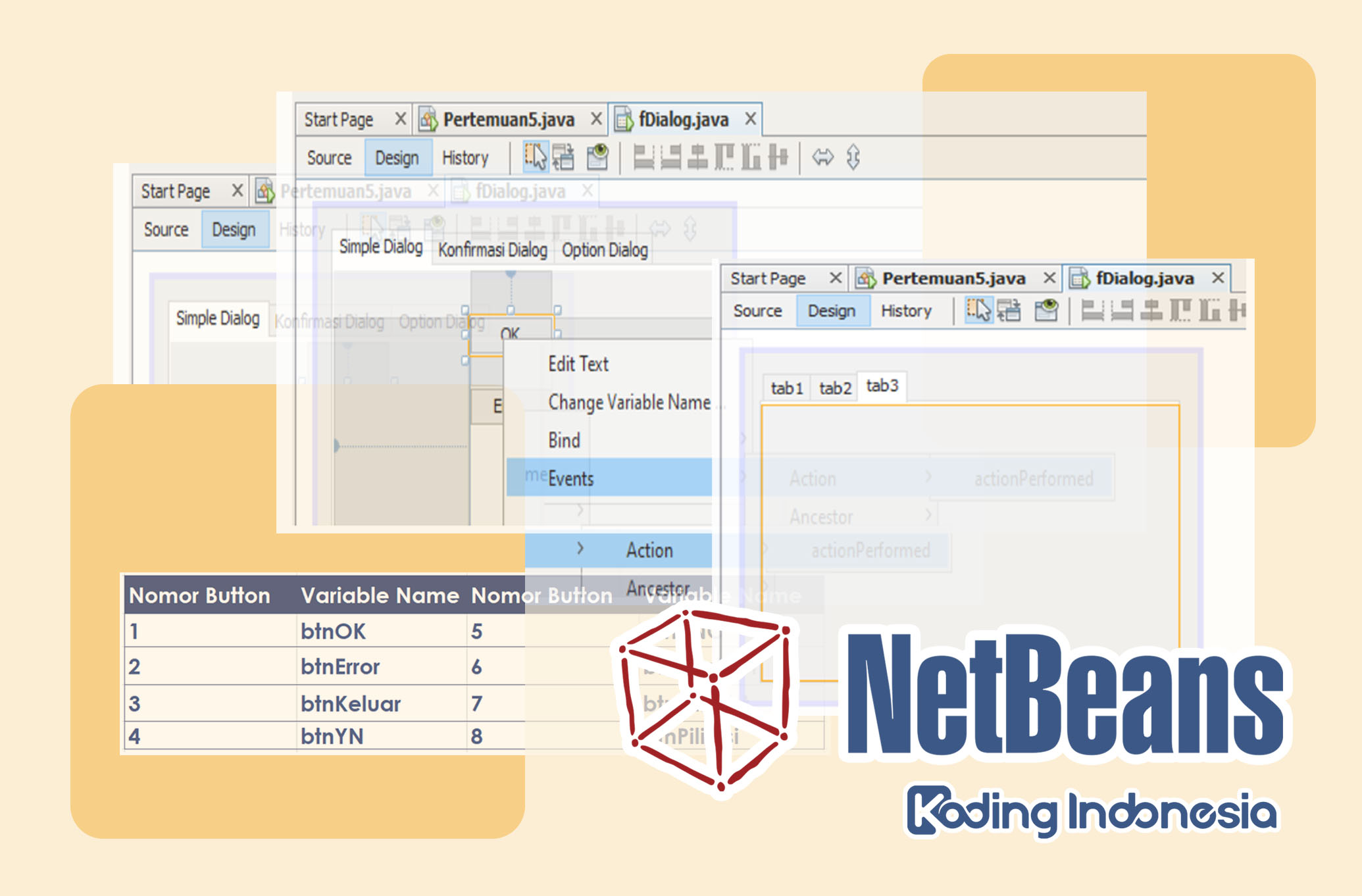Screen dimensions: 1362x896
Task: Click Preview Design eye icon in center window
Action: [597, 157]
